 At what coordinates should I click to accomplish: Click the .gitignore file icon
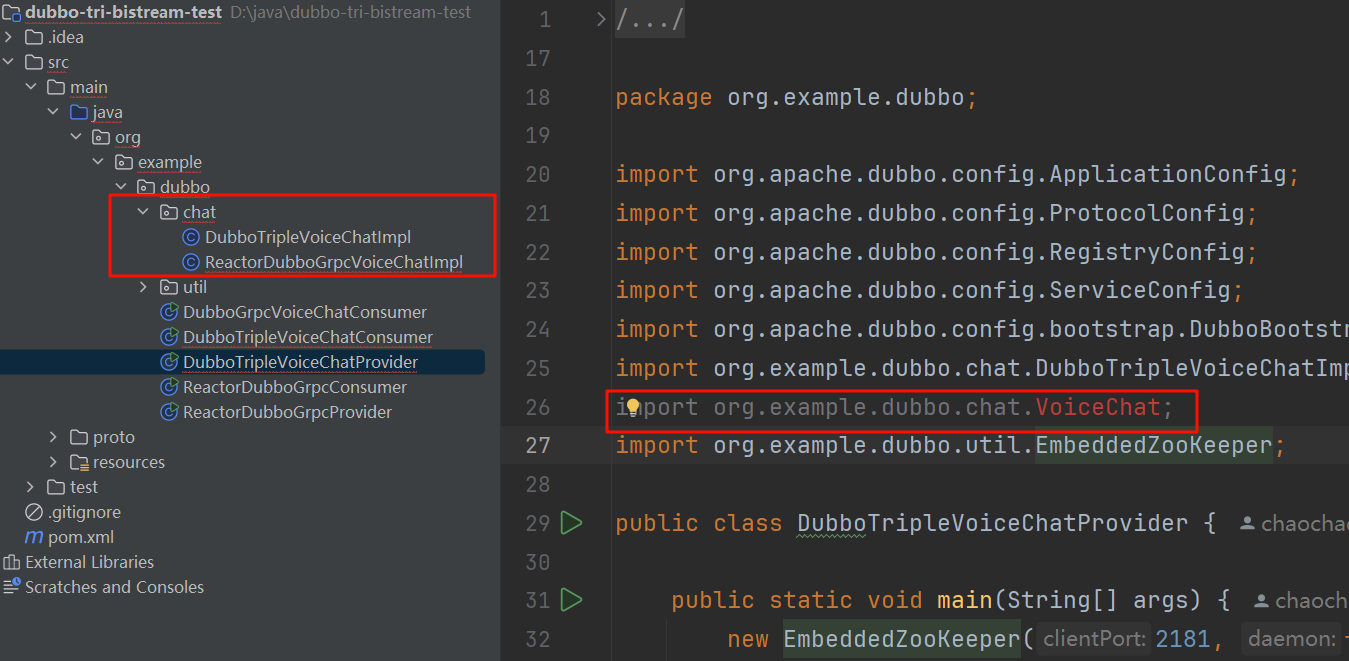34,513
